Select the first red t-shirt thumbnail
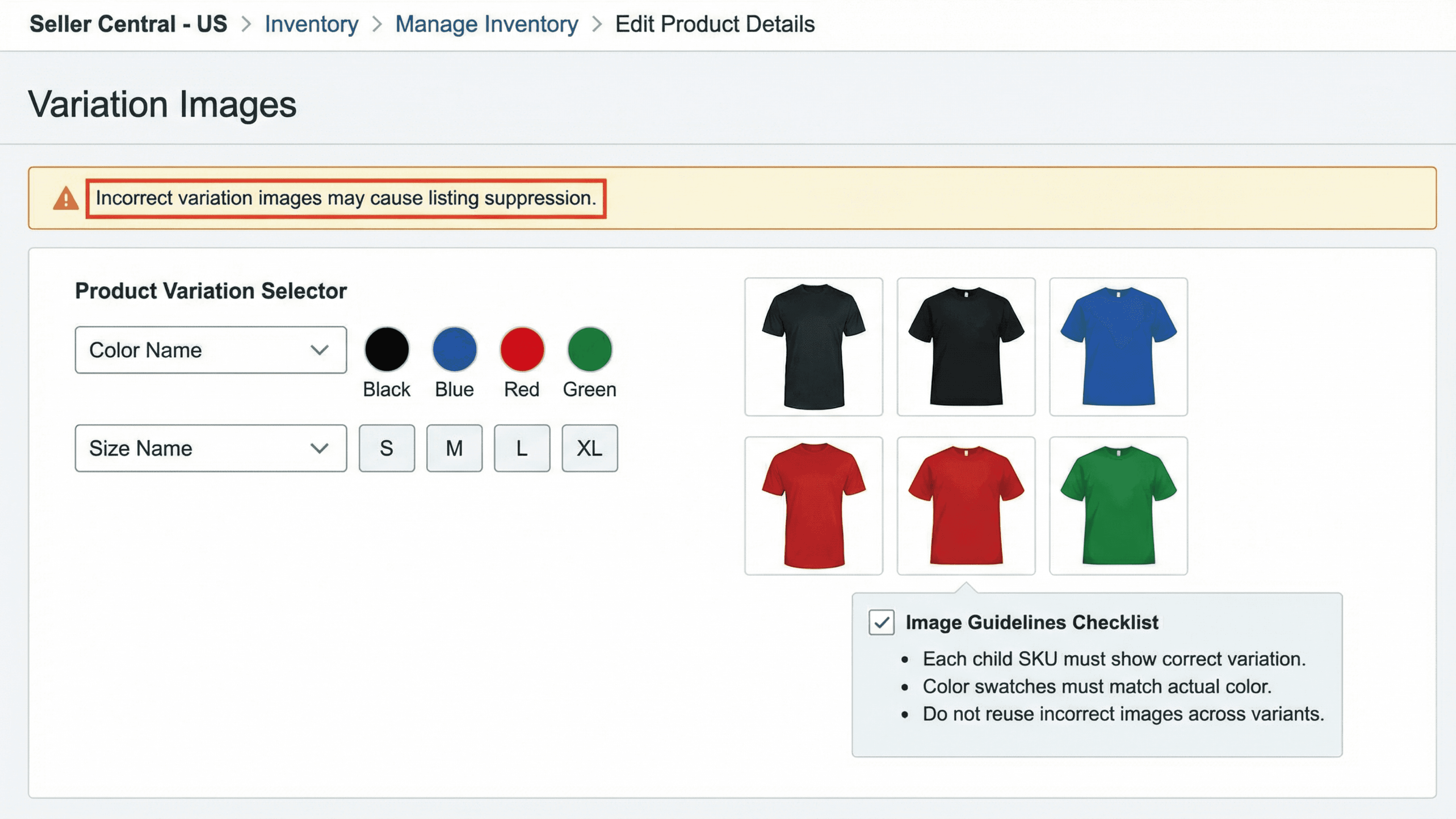The image size is (1456, 819). pos(813,505)
